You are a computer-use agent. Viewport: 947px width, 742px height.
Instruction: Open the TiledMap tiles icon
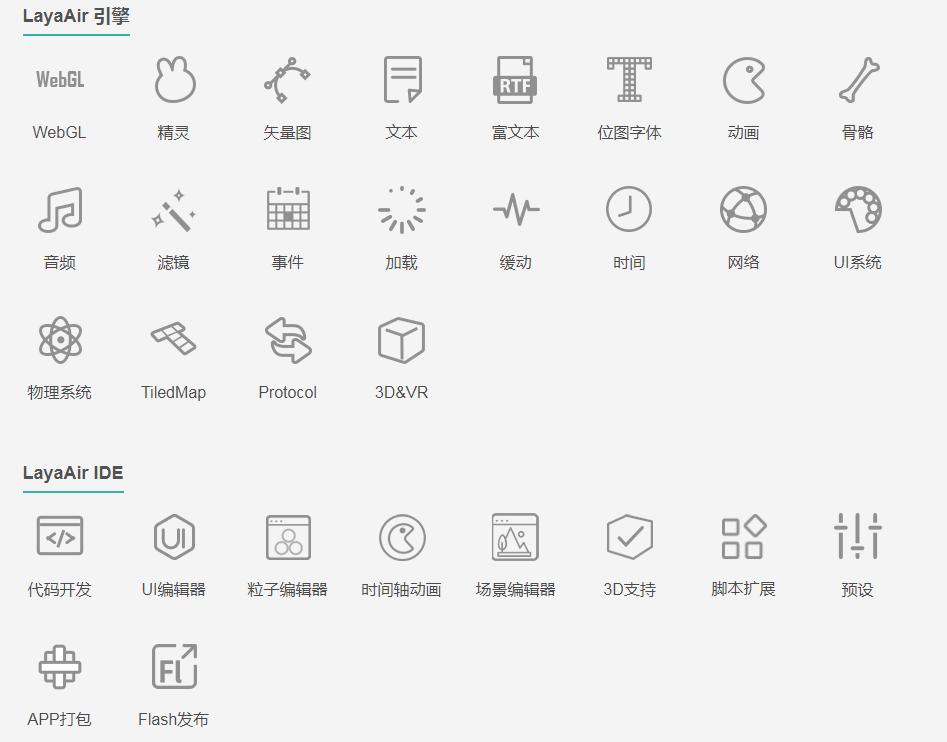click(x=174, y=338)
